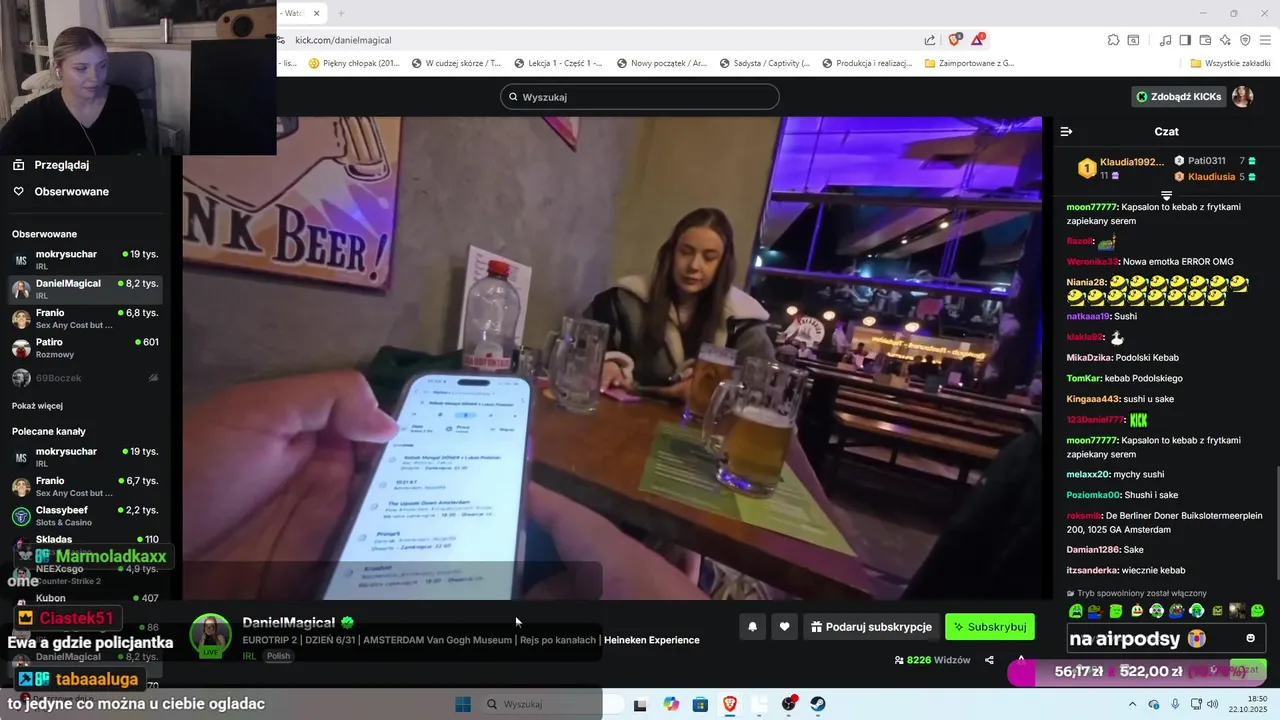Open Franio in Polecane kanały
This screenshot has height=720, width=1280.
click(86, 486)
